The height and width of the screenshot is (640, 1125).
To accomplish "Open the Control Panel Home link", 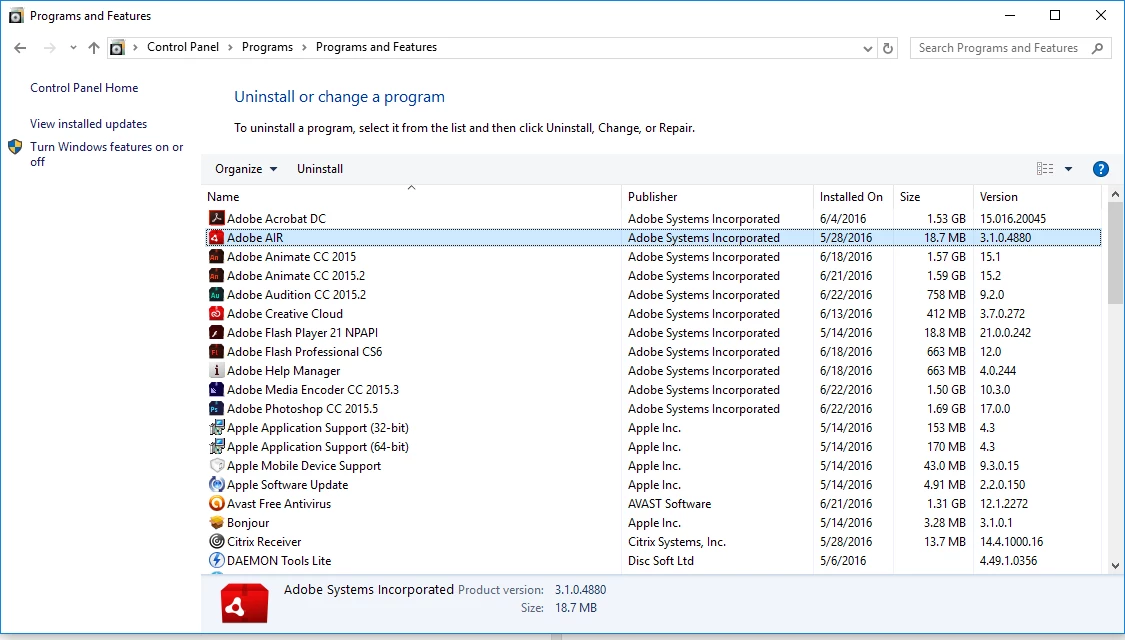I will point(84,88).
